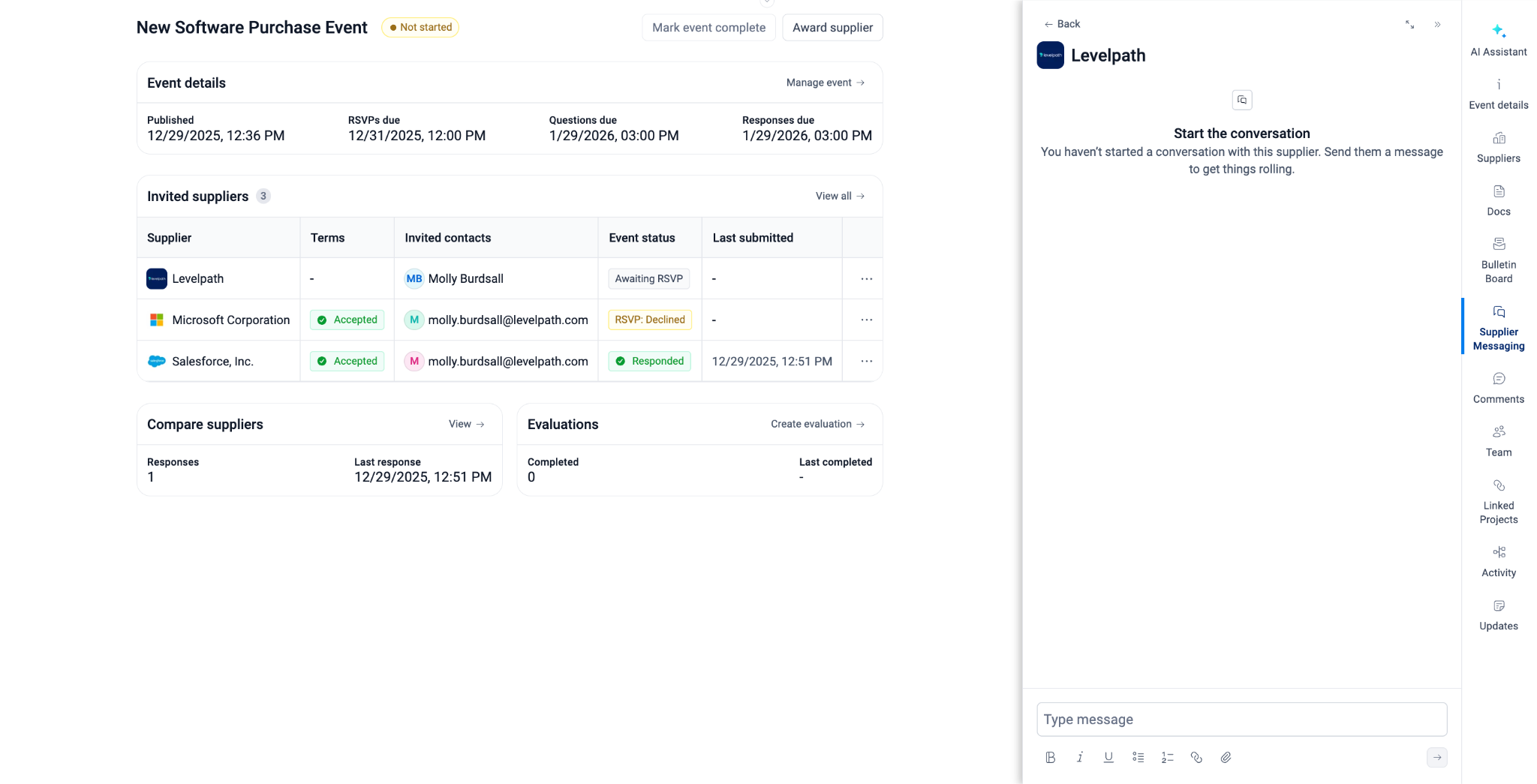Click Mark event complete button
Viewport: 1537px width, 784px height.
click(708, 28)
